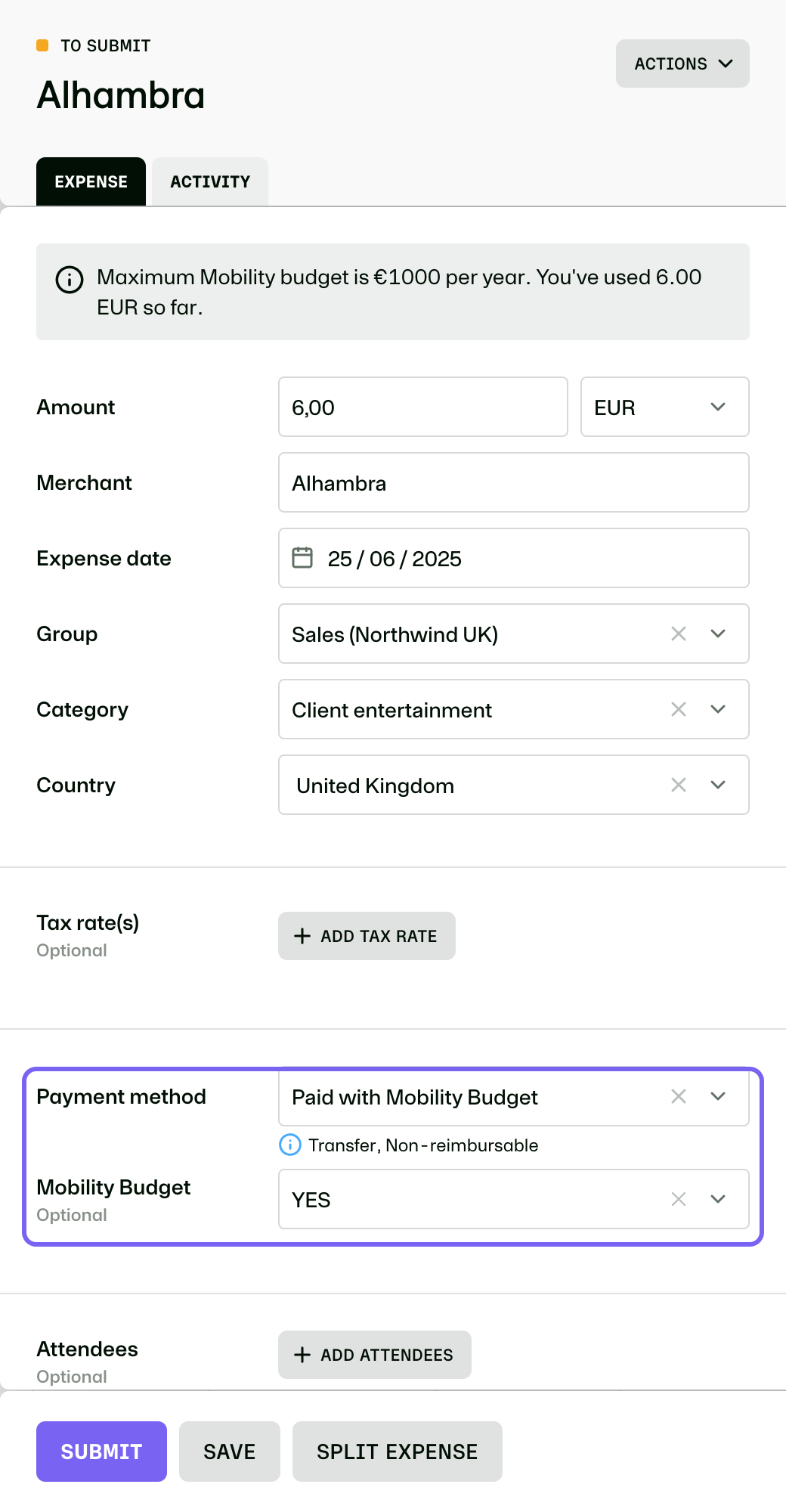Viewport: 786px width, 1512px height.
Task: Save the expense
Action: pyautogui.click(x=230, y=1452)
